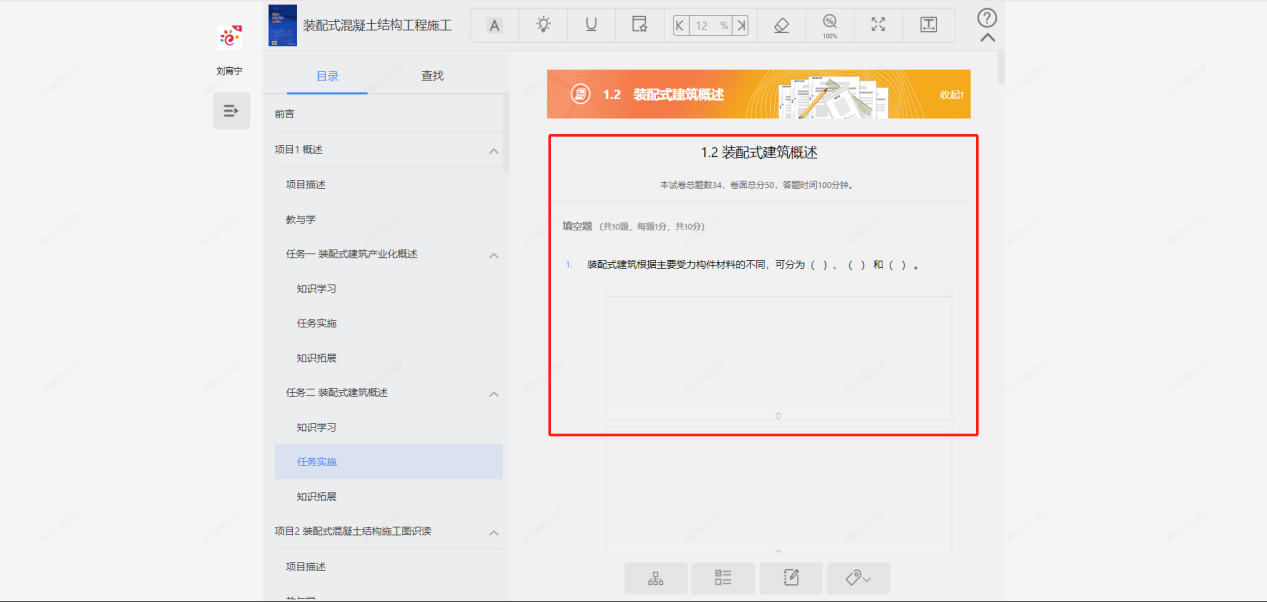Click the 100% zoom magnifier icon
The width and height of the screenshot is (1267, 602).
coord(829,24)
